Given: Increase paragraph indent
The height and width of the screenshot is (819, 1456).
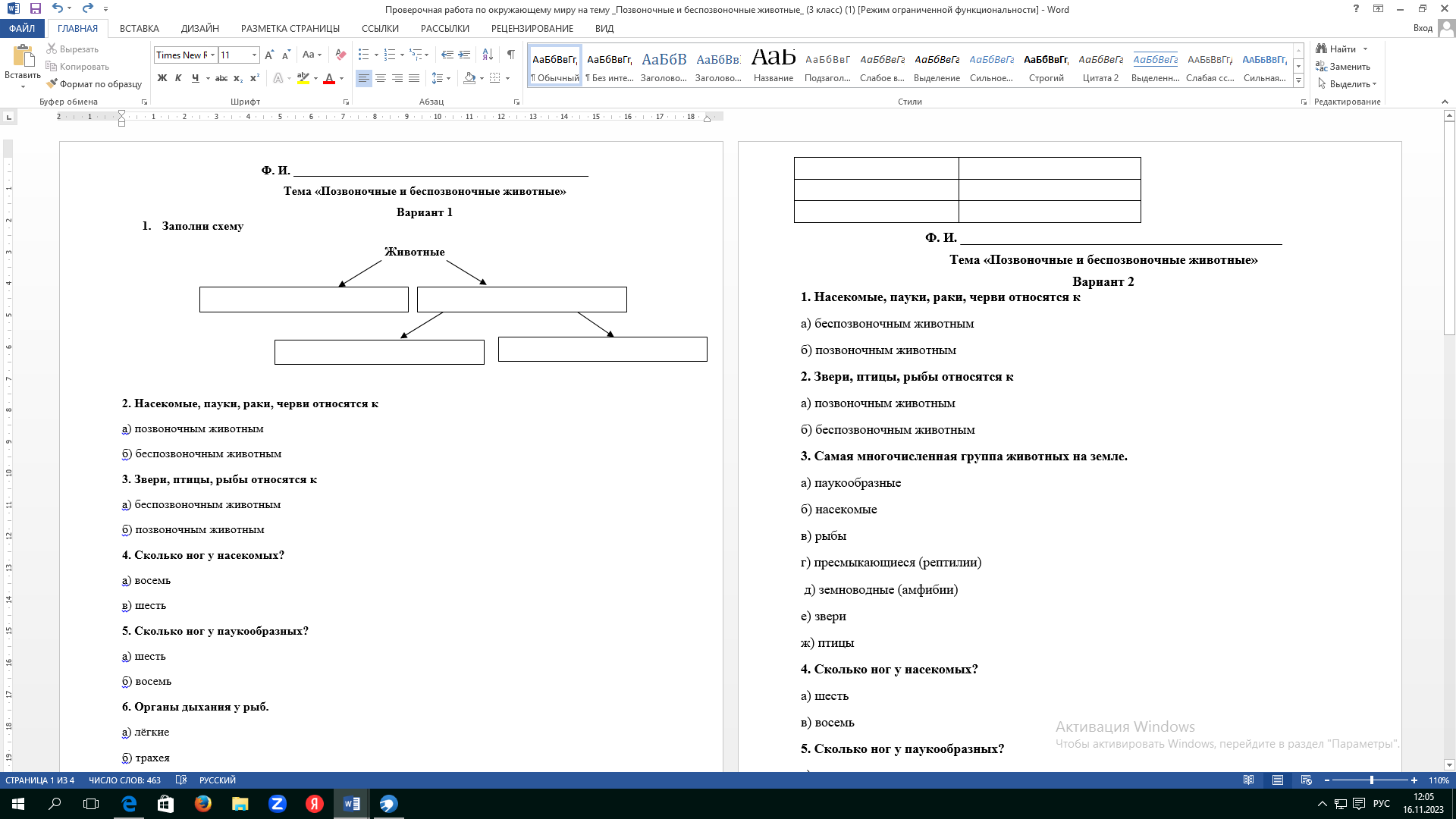Looking at the screenshot, I should [464, 55].
